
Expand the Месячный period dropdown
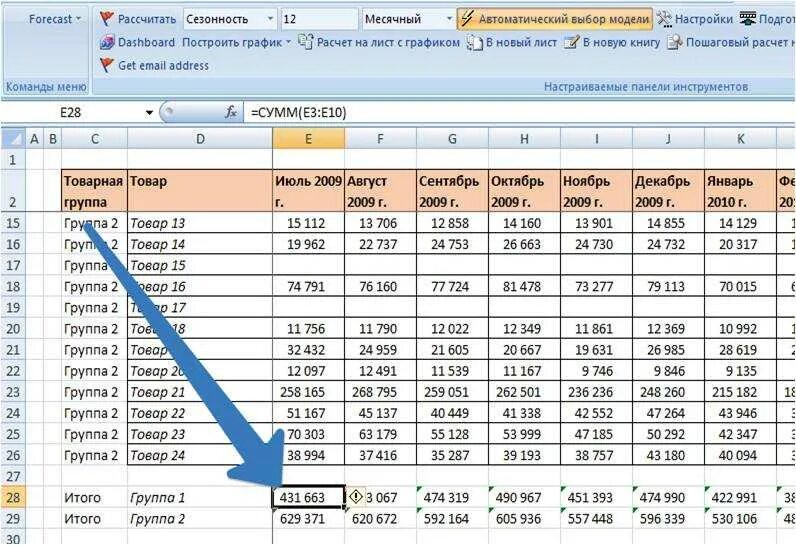pyautogui.click(x=449, y=19)
